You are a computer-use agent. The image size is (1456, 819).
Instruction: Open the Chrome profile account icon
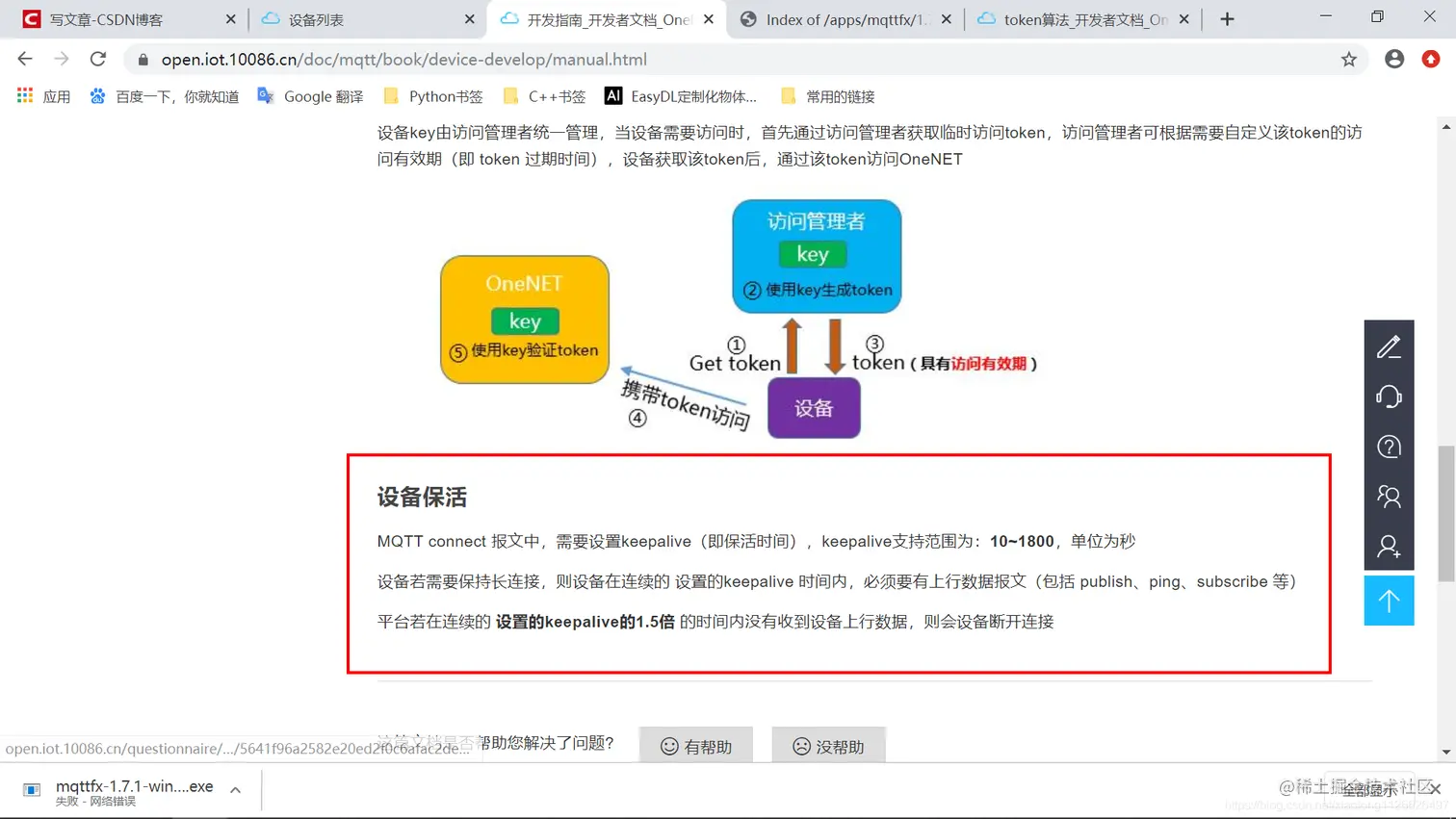(1394, 60)
